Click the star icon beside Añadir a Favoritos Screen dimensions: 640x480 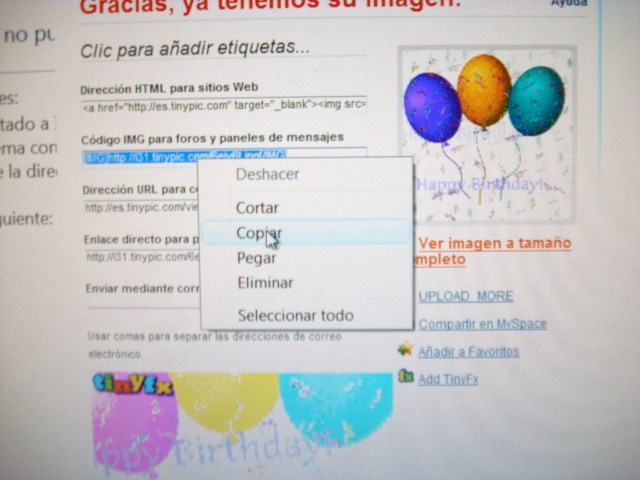(405, 349)
